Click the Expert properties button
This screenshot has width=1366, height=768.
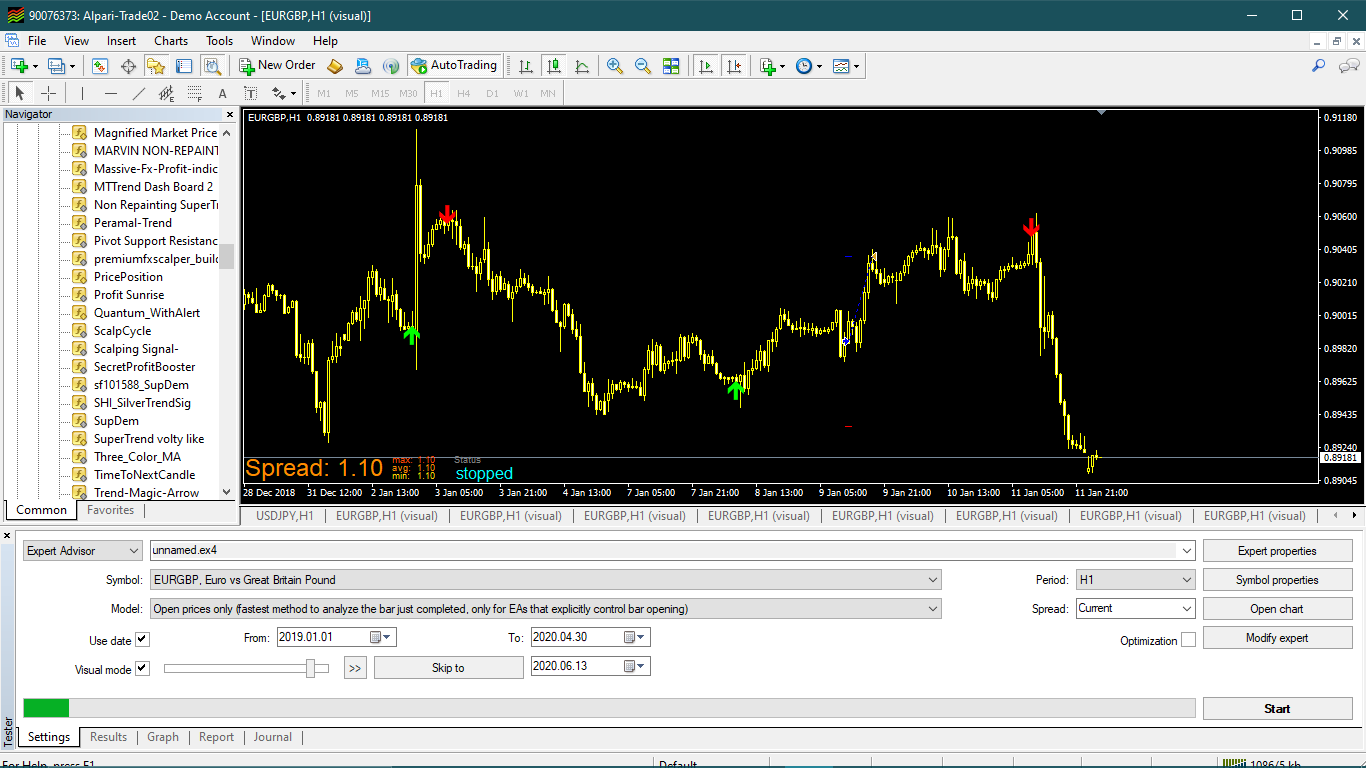click(x=1277, y=551)
